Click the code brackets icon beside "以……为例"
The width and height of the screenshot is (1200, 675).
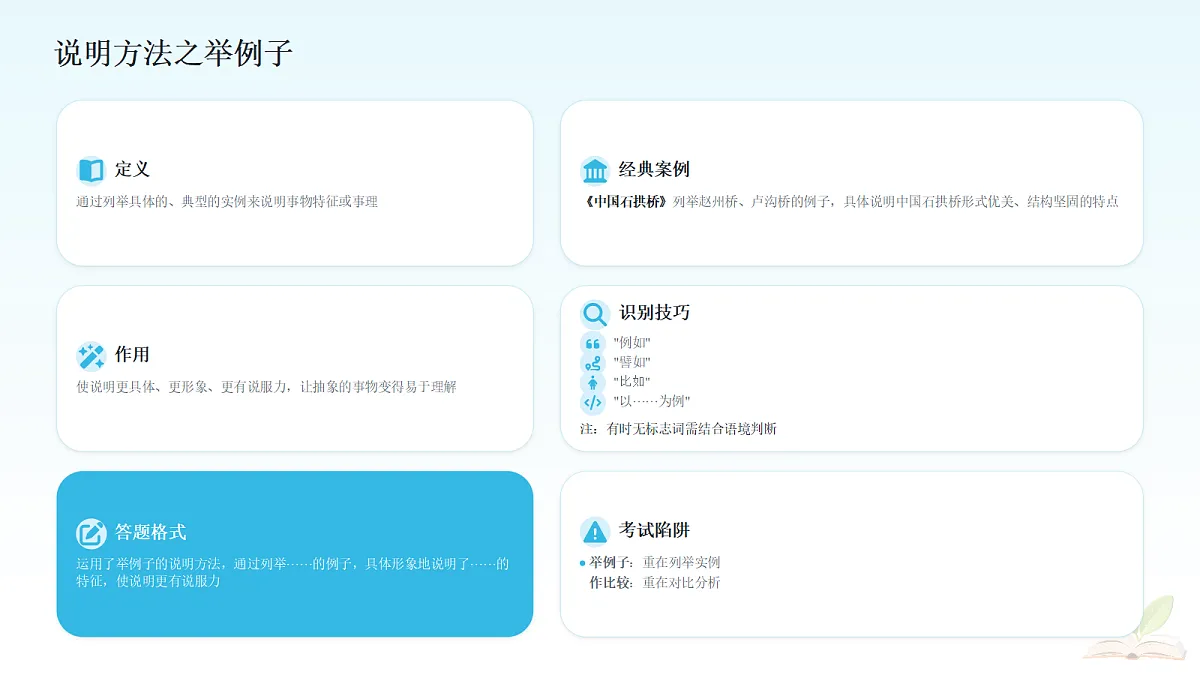coord(593,403)
